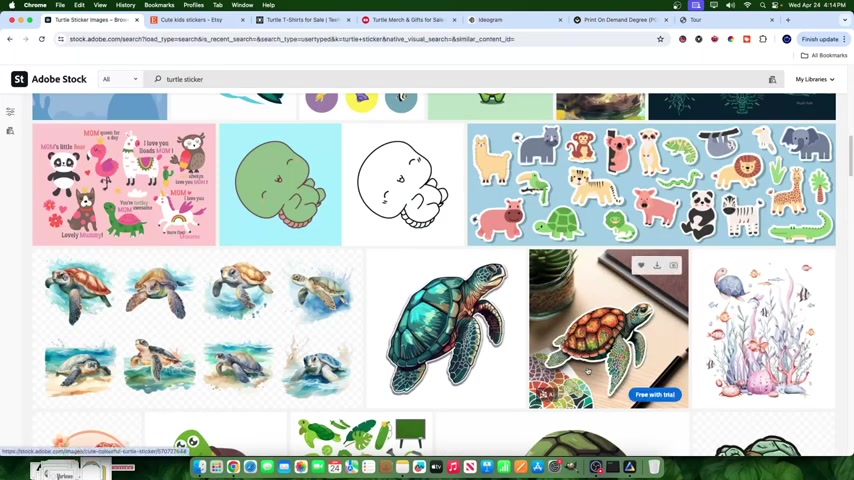Screen dimensions: 854x480
Task: Open Messages from the dock
Action: click(267, 466)
